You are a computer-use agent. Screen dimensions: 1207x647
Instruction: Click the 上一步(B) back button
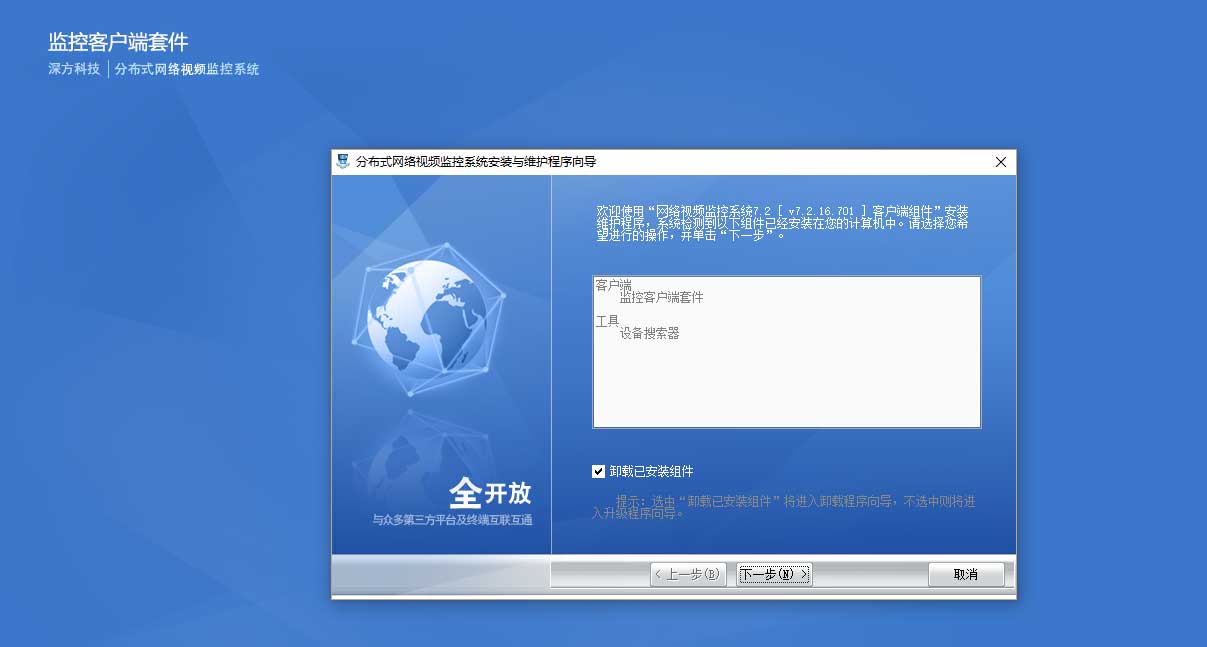click(687, 574)
